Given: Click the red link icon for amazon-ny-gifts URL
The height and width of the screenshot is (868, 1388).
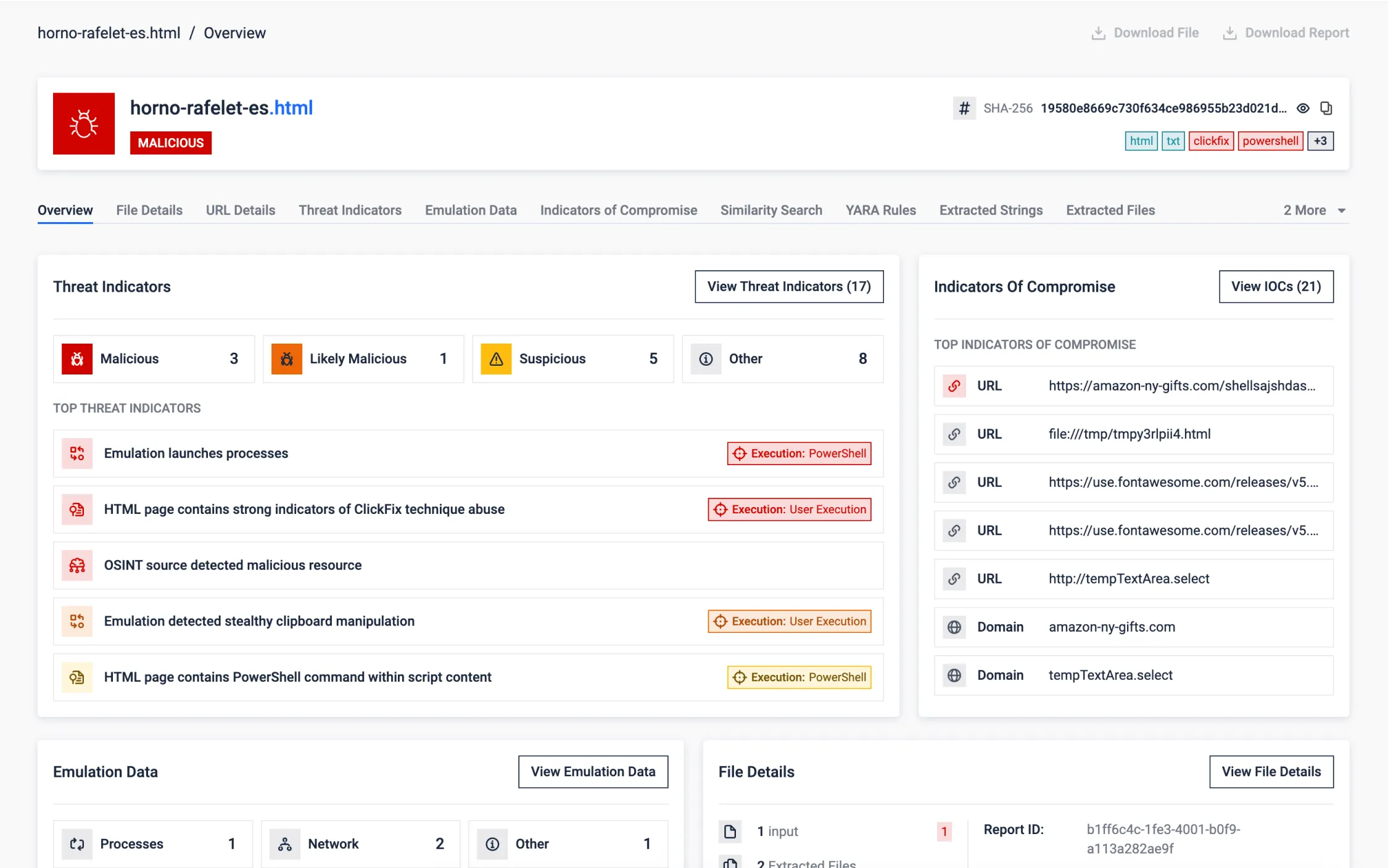Looking at the screenshot, I should pyautogui.click(x=954, y=386).
